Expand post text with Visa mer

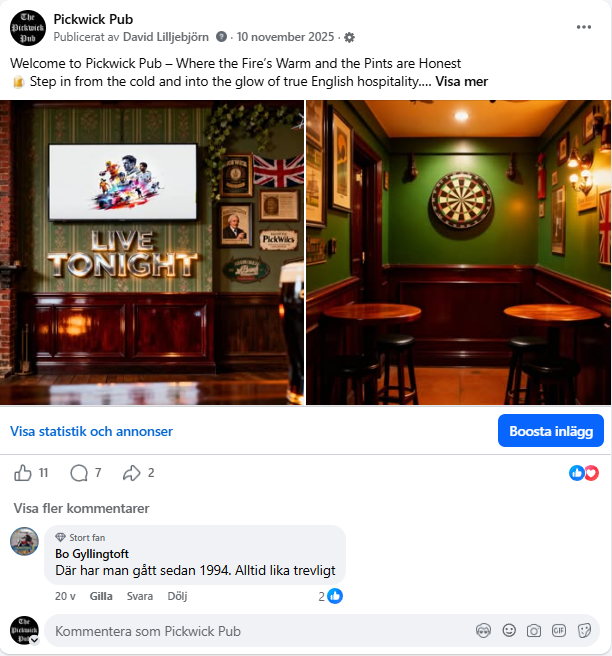click(x=461, y=81)
